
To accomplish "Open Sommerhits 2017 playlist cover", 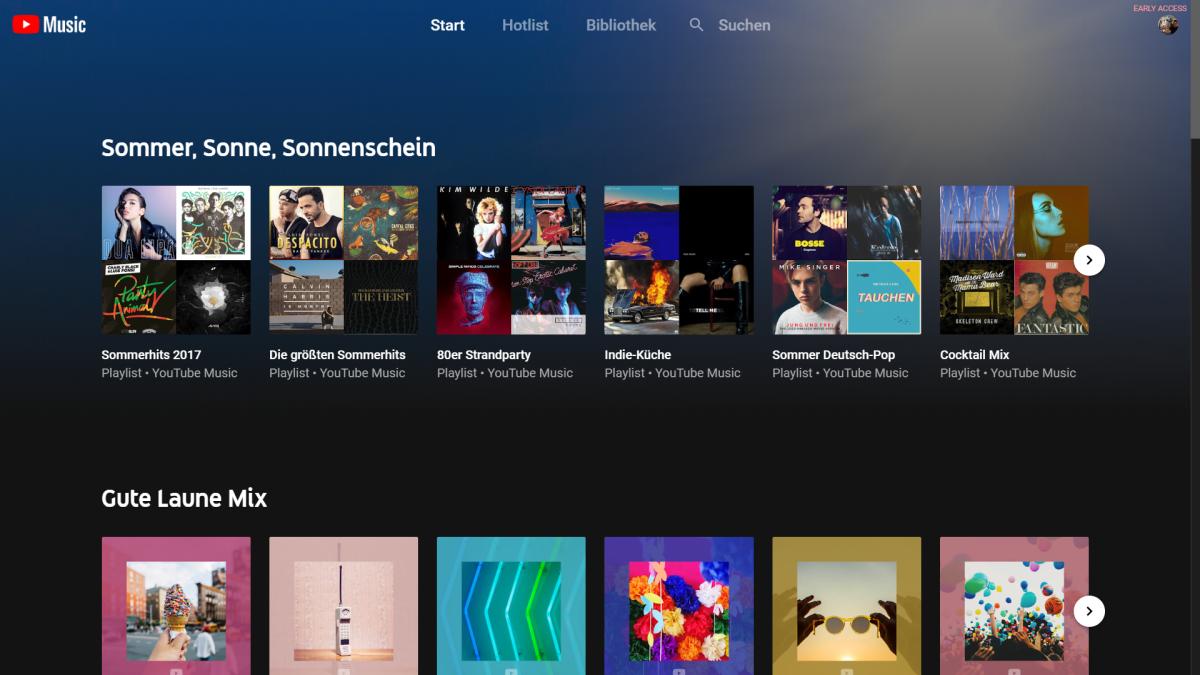I will (x=176, y=260).
